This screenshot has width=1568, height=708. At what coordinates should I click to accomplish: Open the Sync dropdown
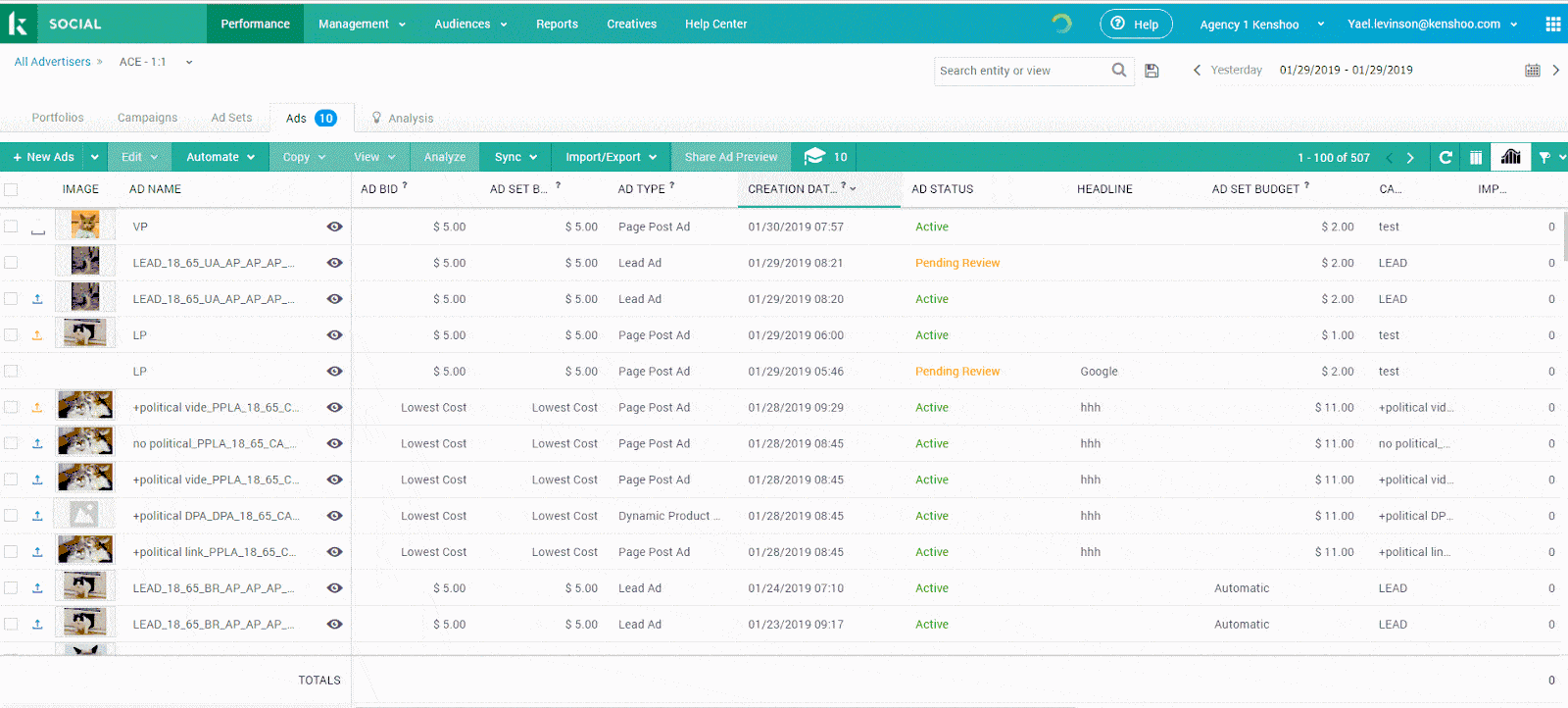click(515, 157)
